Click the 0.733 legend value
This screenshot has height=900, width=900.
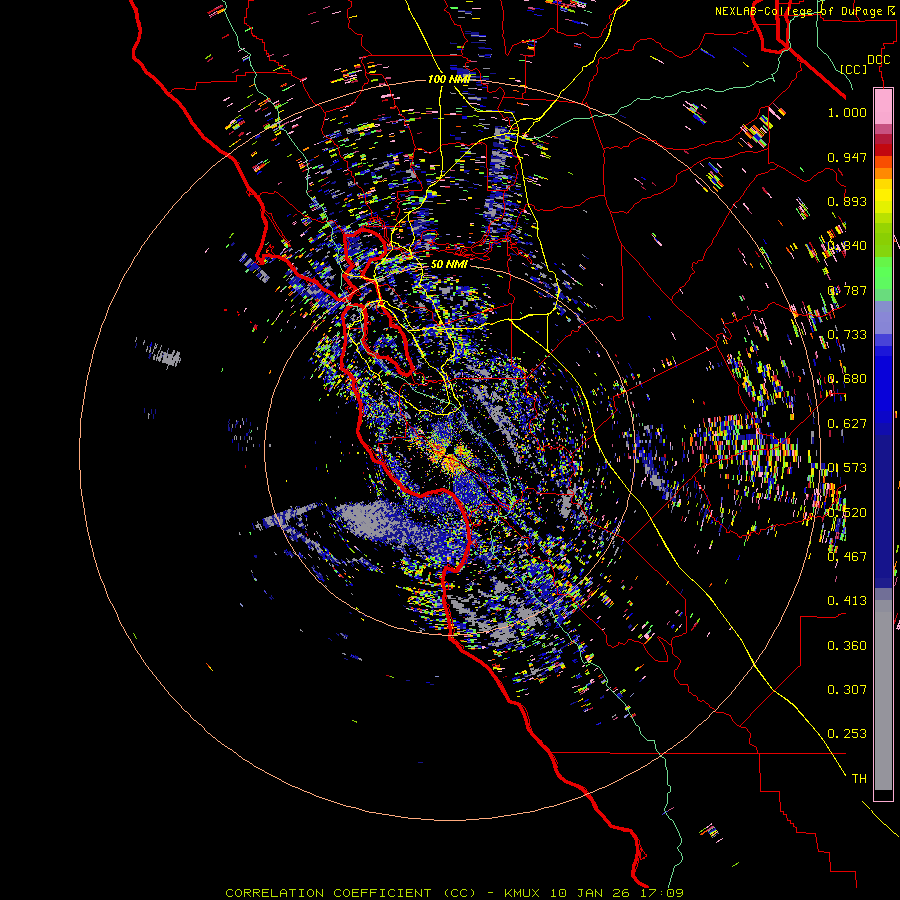[847, 335]
